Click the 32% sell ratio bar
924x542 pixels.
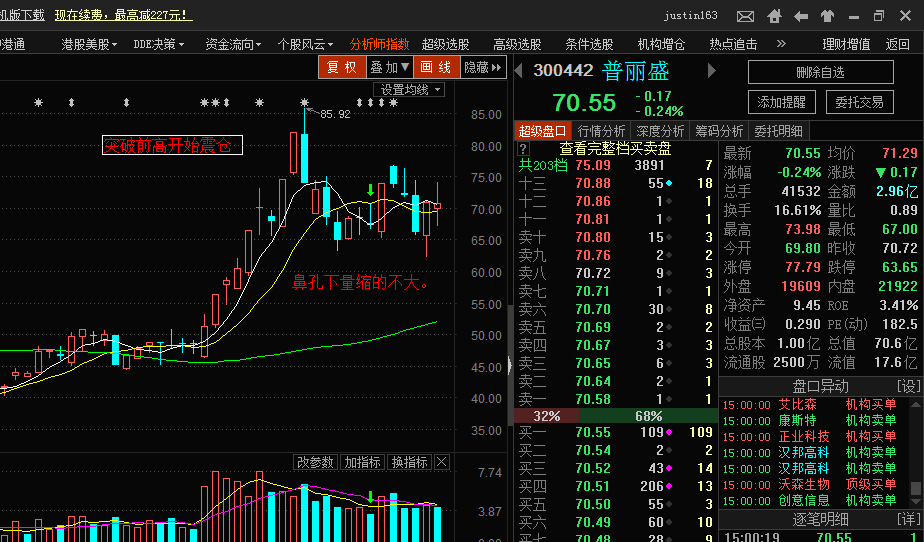click(x=546, y=416)
